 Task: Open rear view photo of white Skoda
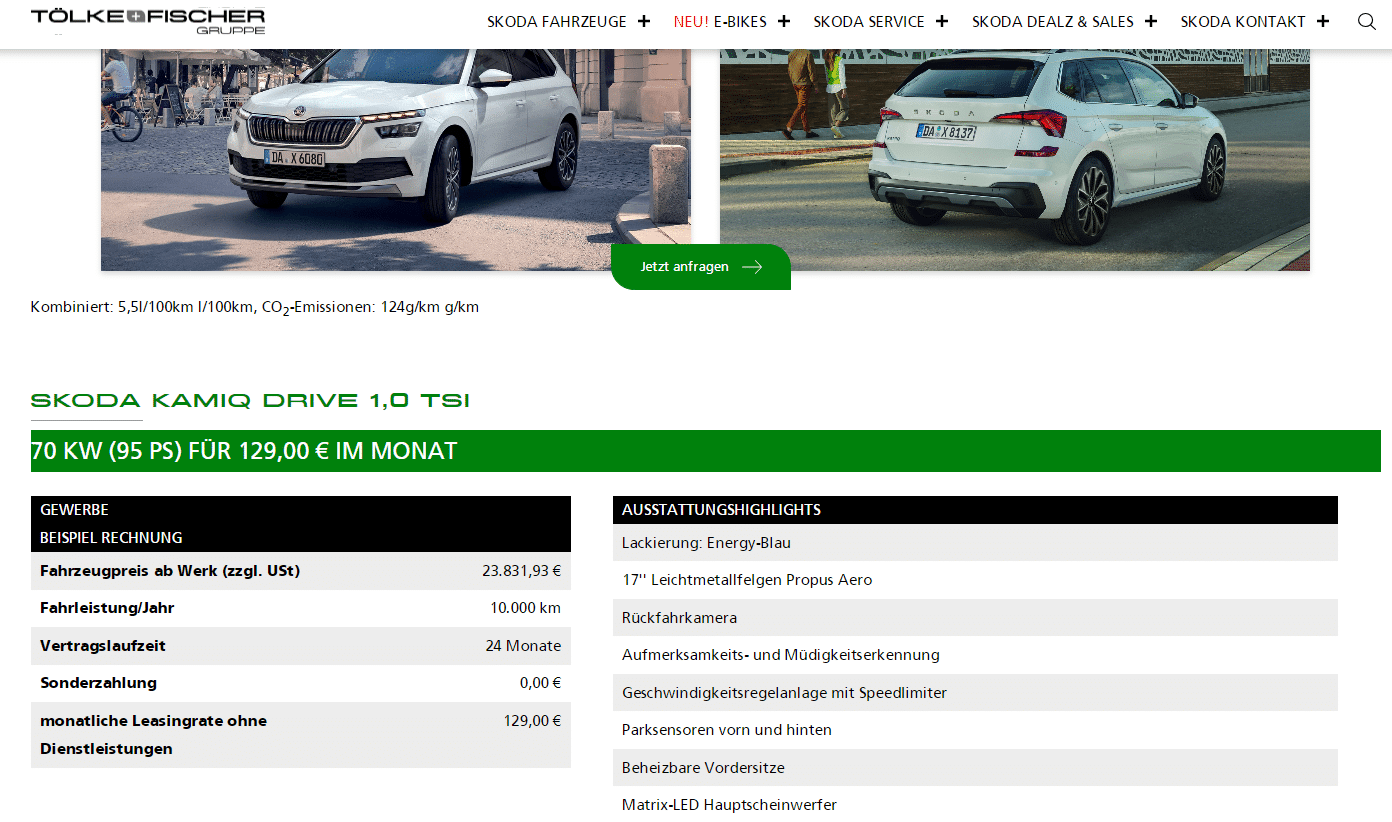(x=1015, y=159)
